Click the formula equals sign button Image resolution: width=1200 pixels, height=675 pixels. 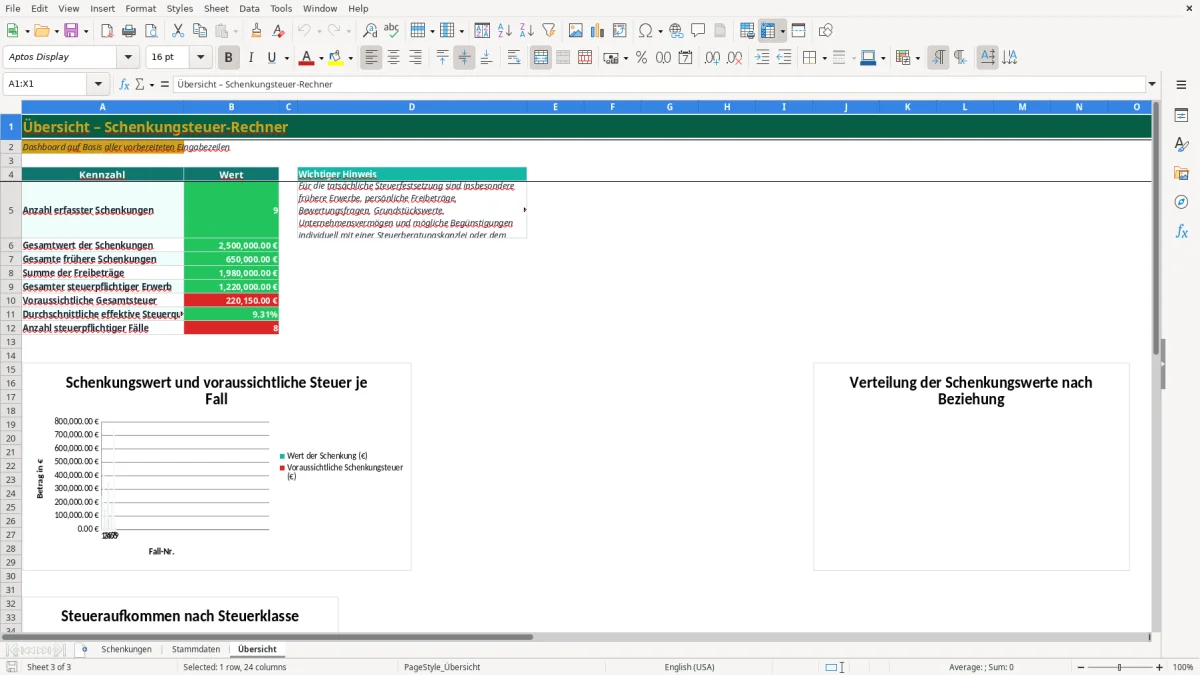(165, 84)
